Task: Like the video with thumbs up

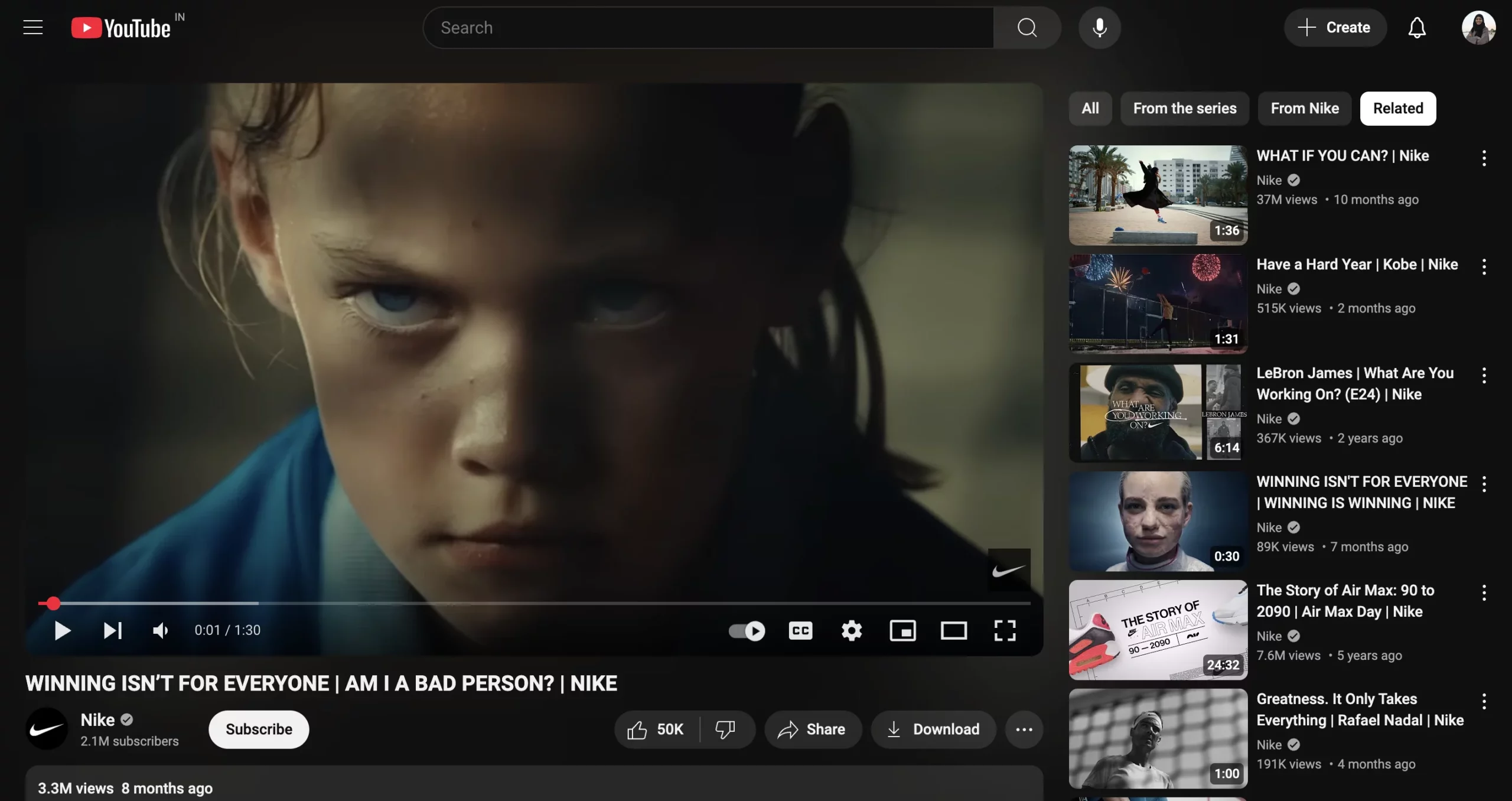Action: pos(657,730)
